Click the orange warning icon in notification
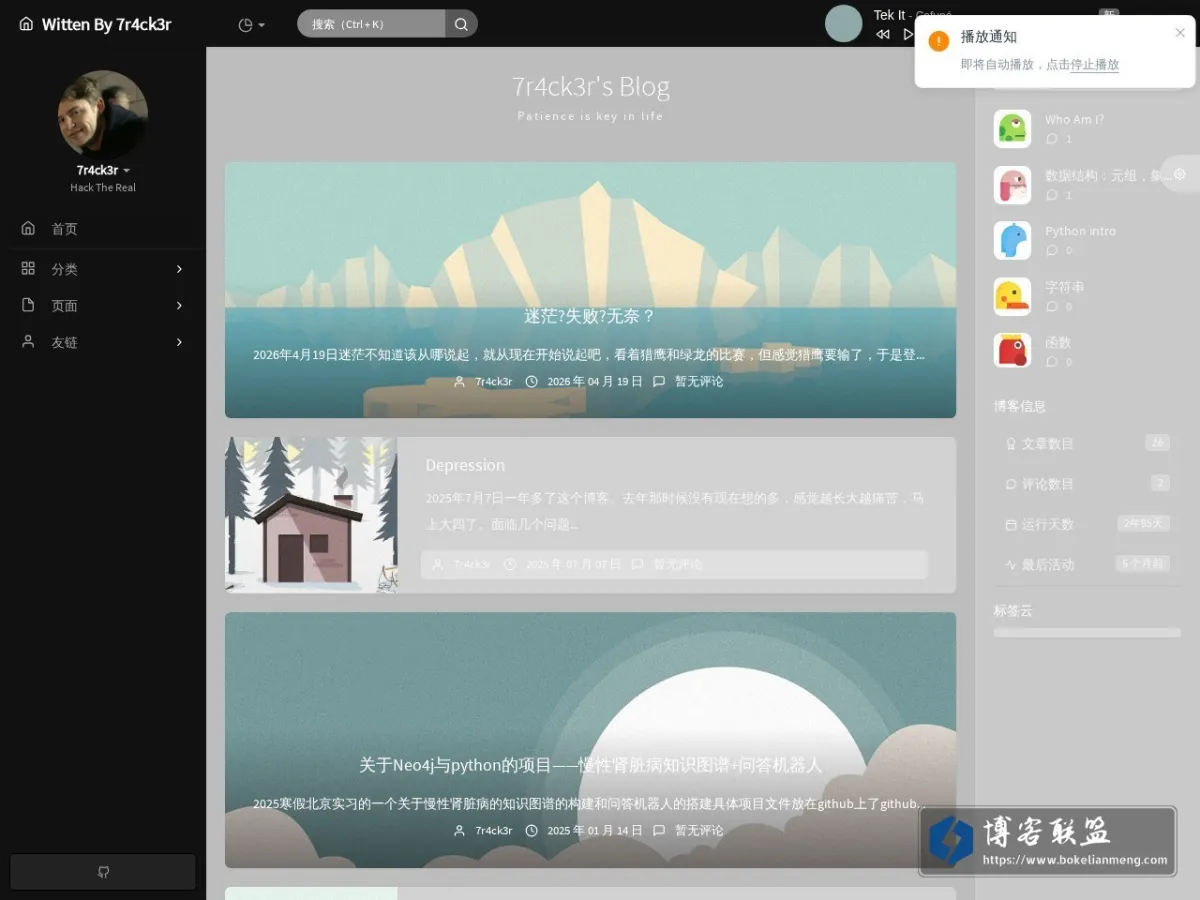 click(938, 41)
